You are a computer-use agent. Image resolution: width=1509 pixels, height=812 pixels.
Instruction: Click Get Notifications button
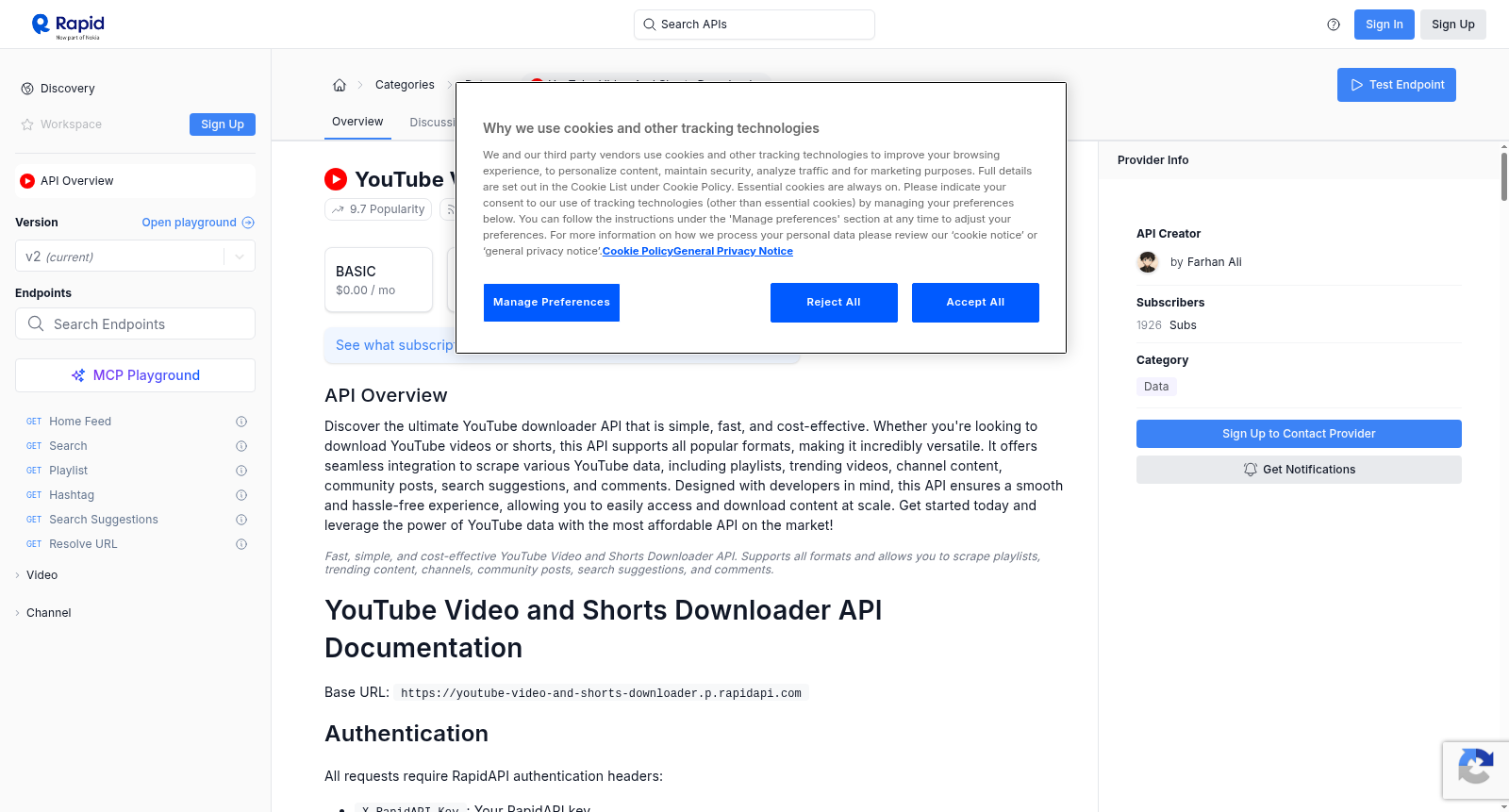1299,470
